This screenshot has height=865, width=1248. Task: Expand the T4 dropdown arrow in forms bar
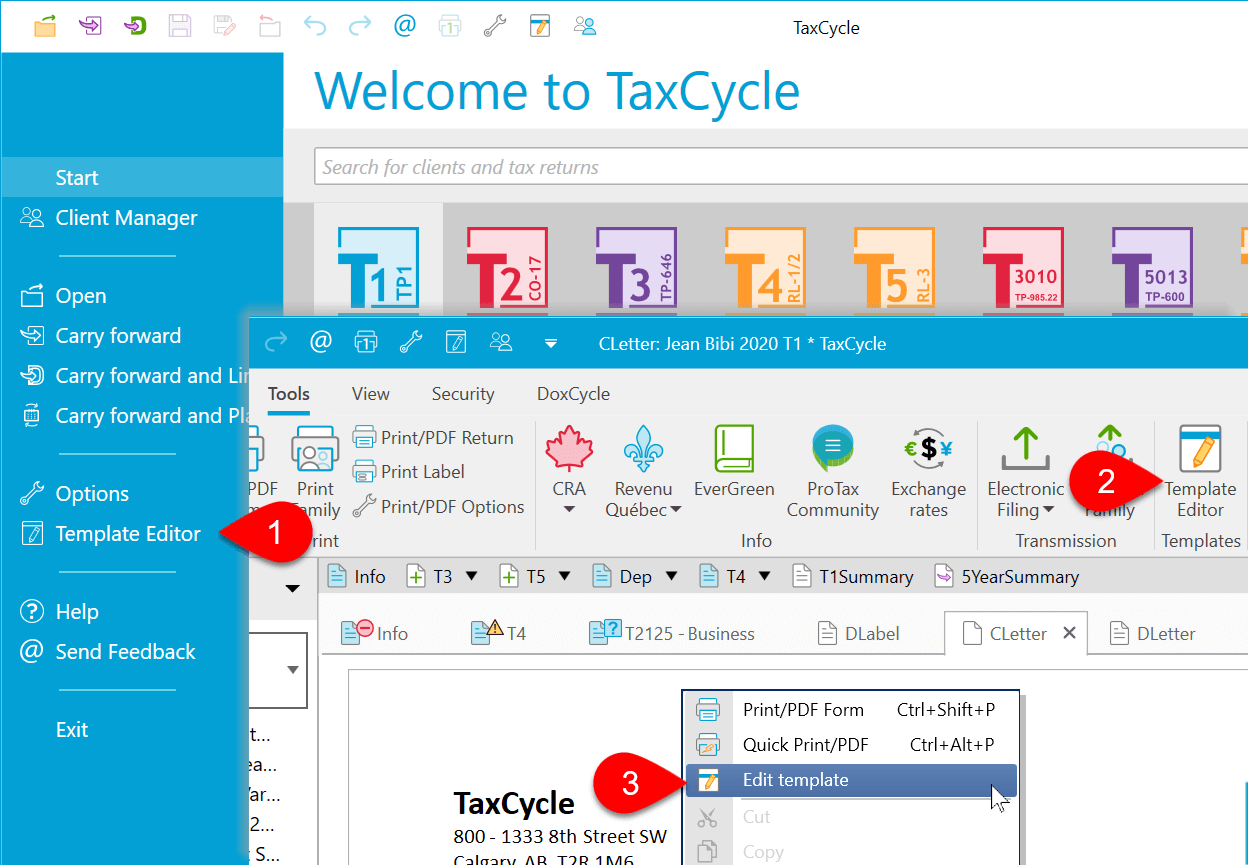pyautogui.click(x=765, y=576)
